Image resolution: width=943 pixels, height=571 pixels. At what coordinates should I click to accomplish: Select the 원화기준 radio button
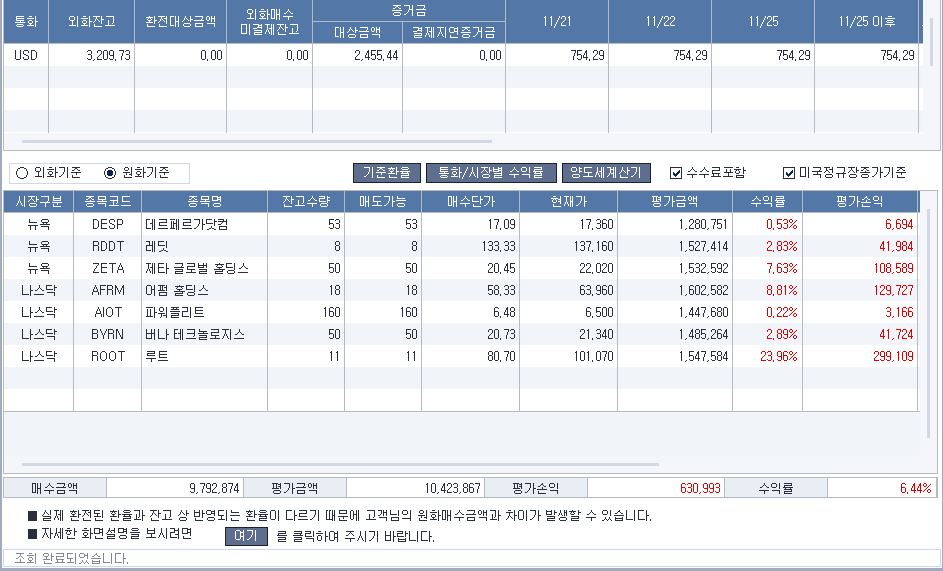(111, 173)
